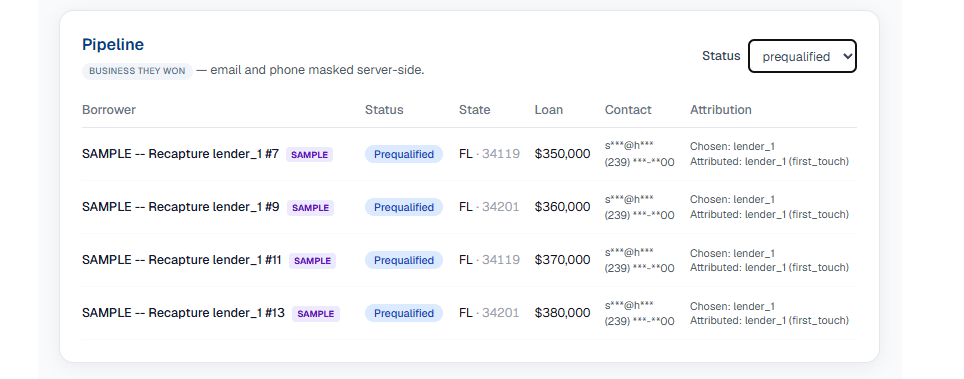Select borrower Recapture lender_1 #11

click(x=181, y=260)
